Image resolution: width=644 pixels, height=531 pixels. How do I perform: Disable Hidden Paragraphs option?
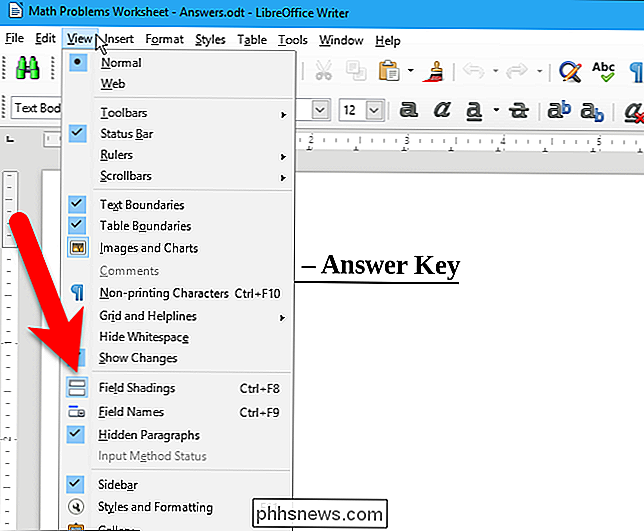coord(149,435)
